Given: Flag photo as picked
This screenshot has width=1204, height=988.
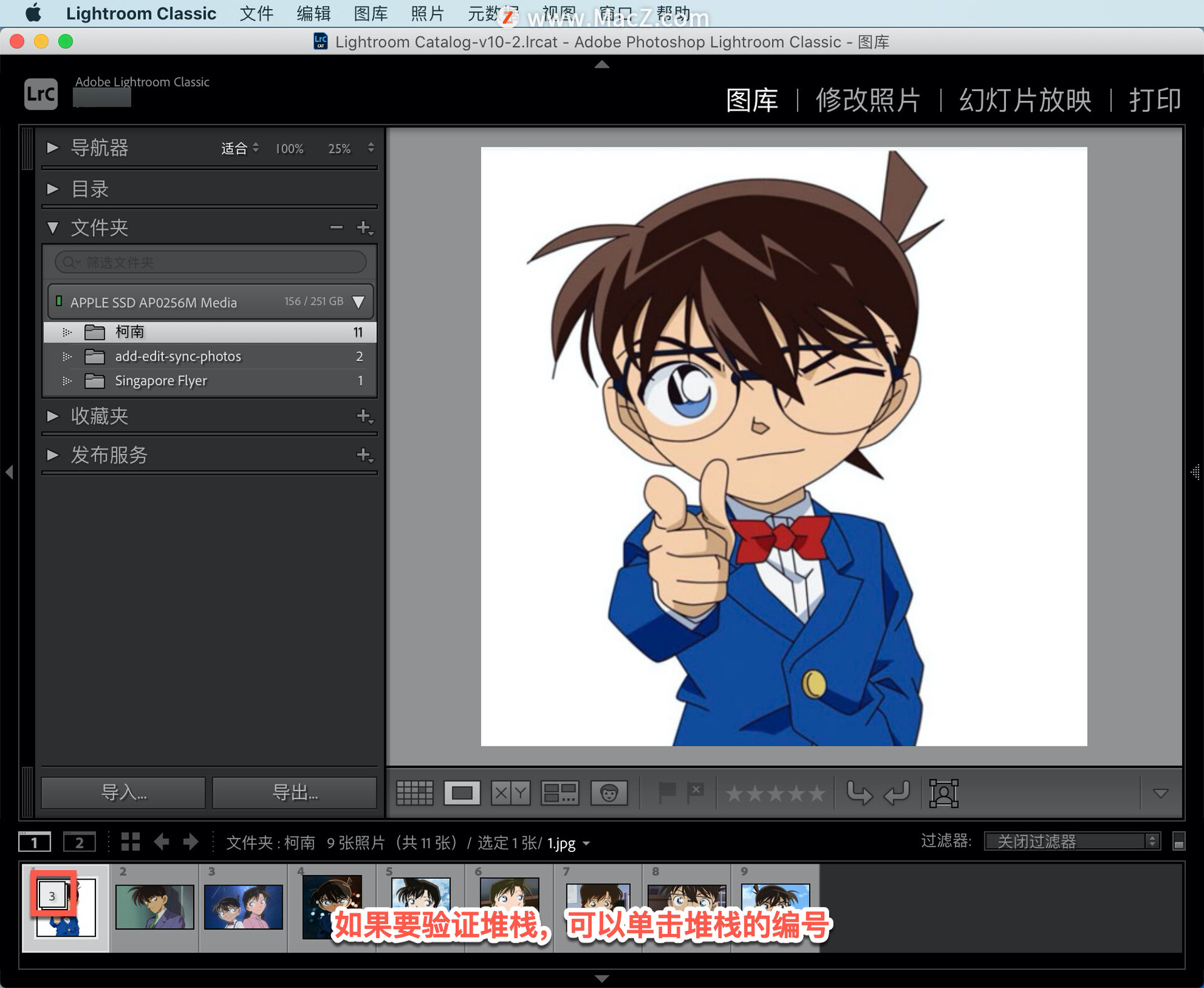Looking at the screenshot, I should tap(667, 794).
